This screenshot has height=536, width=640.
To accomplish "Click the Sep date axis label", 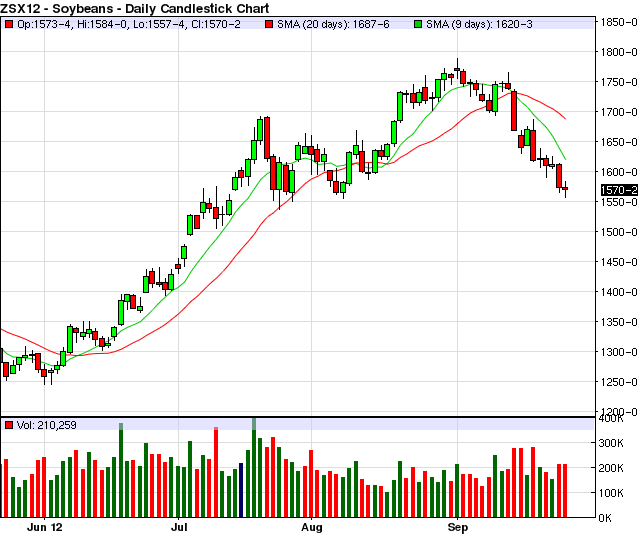I will pyautogui.click(x=458, y=527).
